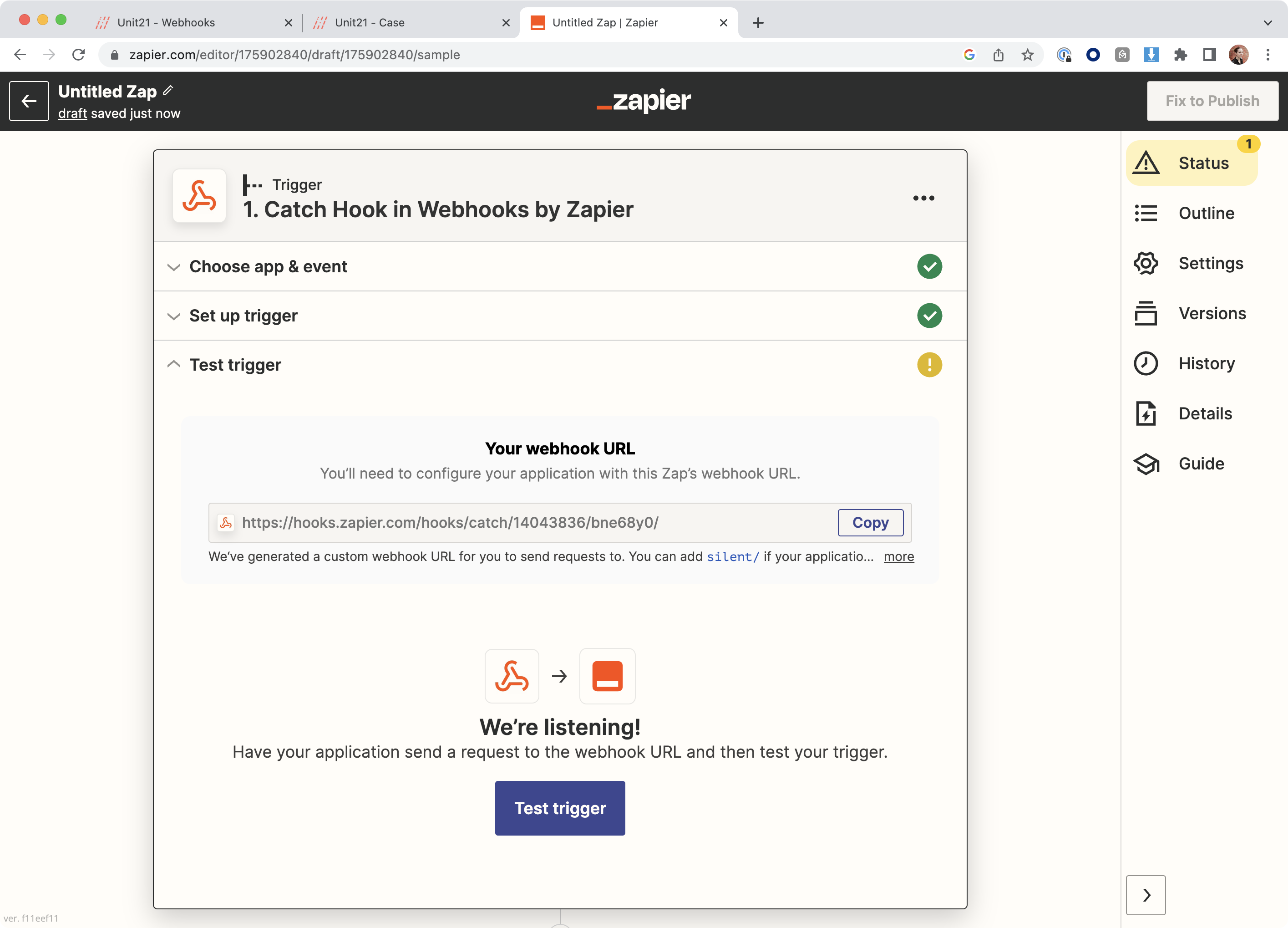The image size is (1288, 928).
Task: Switch to Unit21 - Case tab
Action: (369, 23)
